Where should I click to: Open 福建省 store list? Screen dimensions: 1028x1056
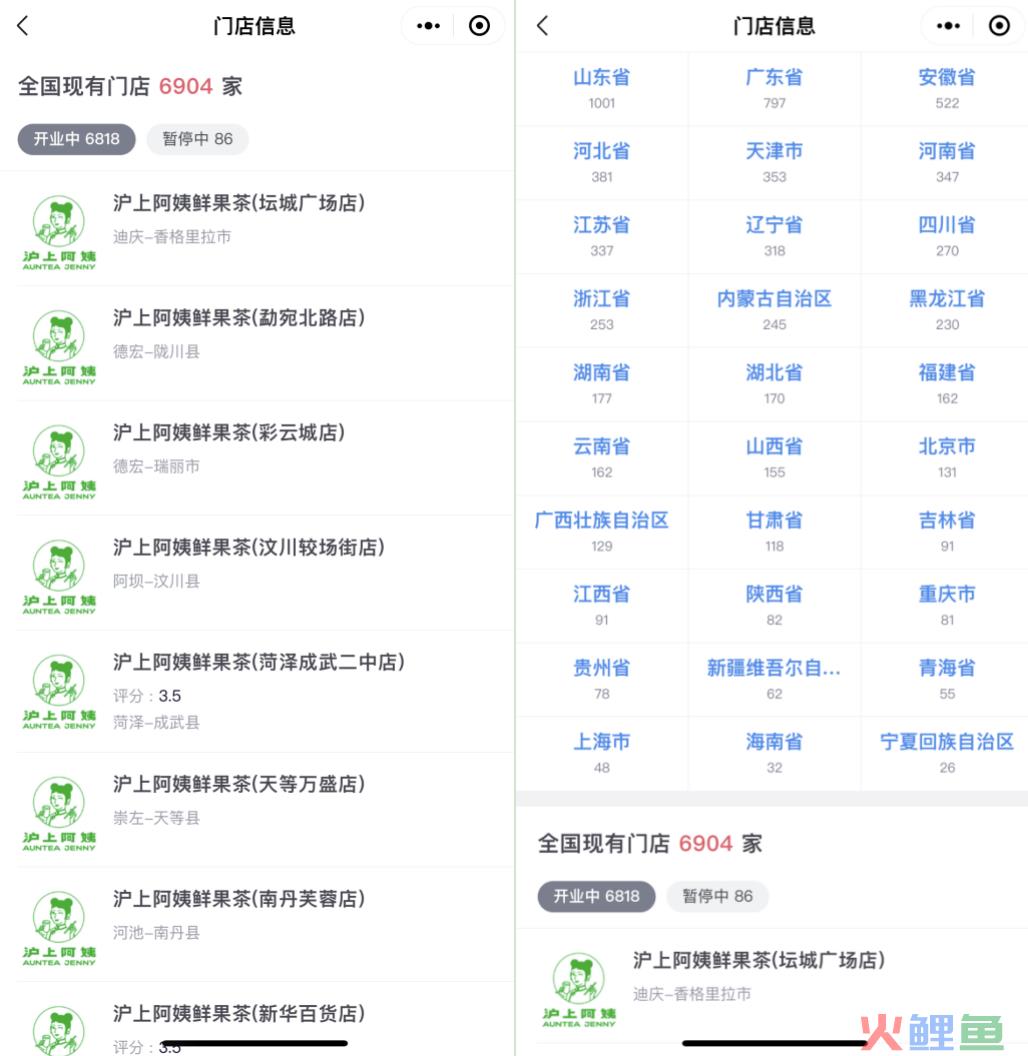pos(946,385)
